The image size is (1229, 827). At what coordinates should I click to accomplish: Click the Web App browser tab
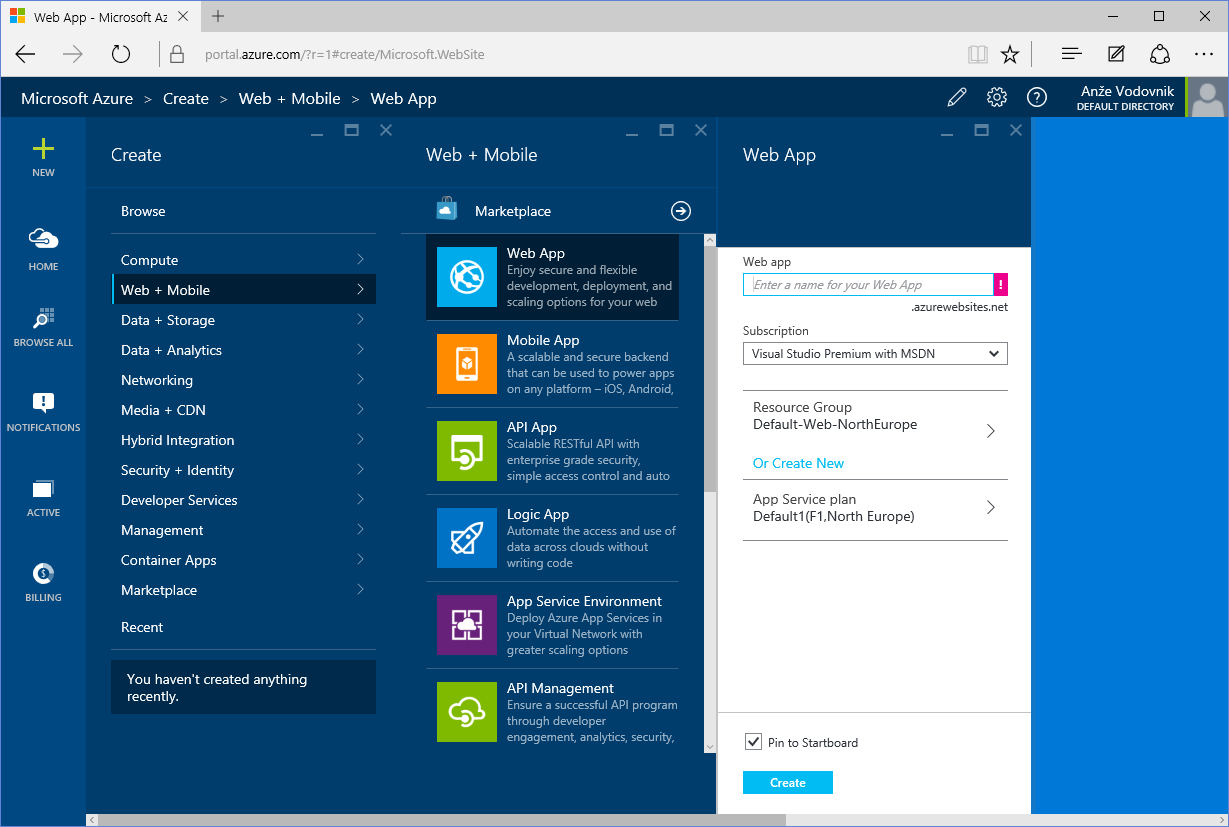coord(100,17)
